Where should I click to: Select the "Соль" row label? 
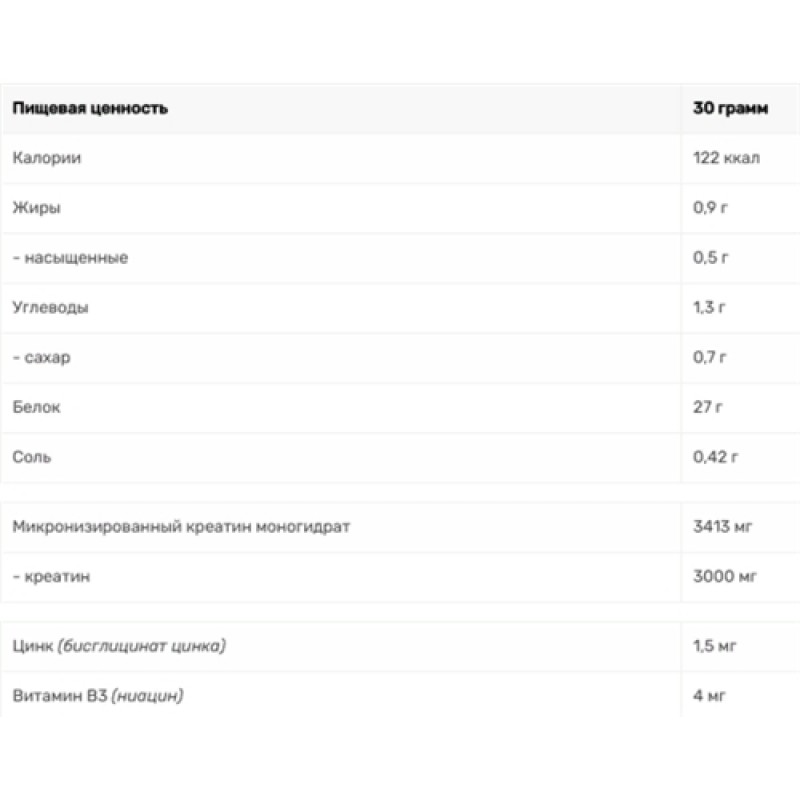pyautogui.click(x=33, y=457)
